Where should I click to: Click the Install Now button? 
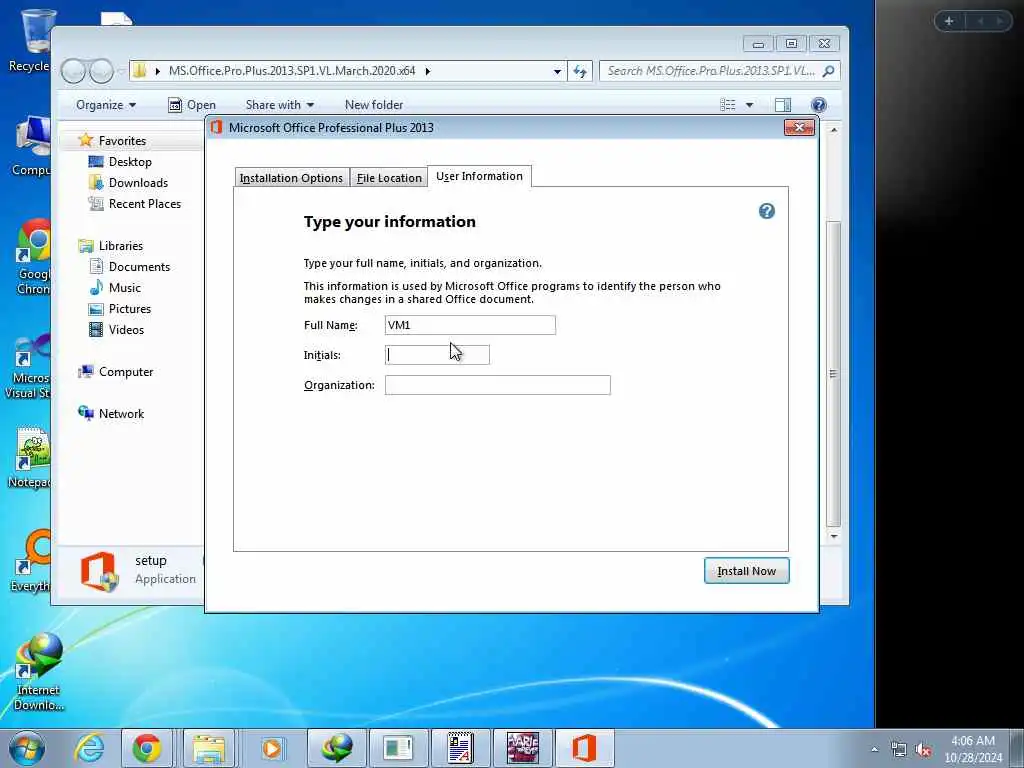[746, 571]
